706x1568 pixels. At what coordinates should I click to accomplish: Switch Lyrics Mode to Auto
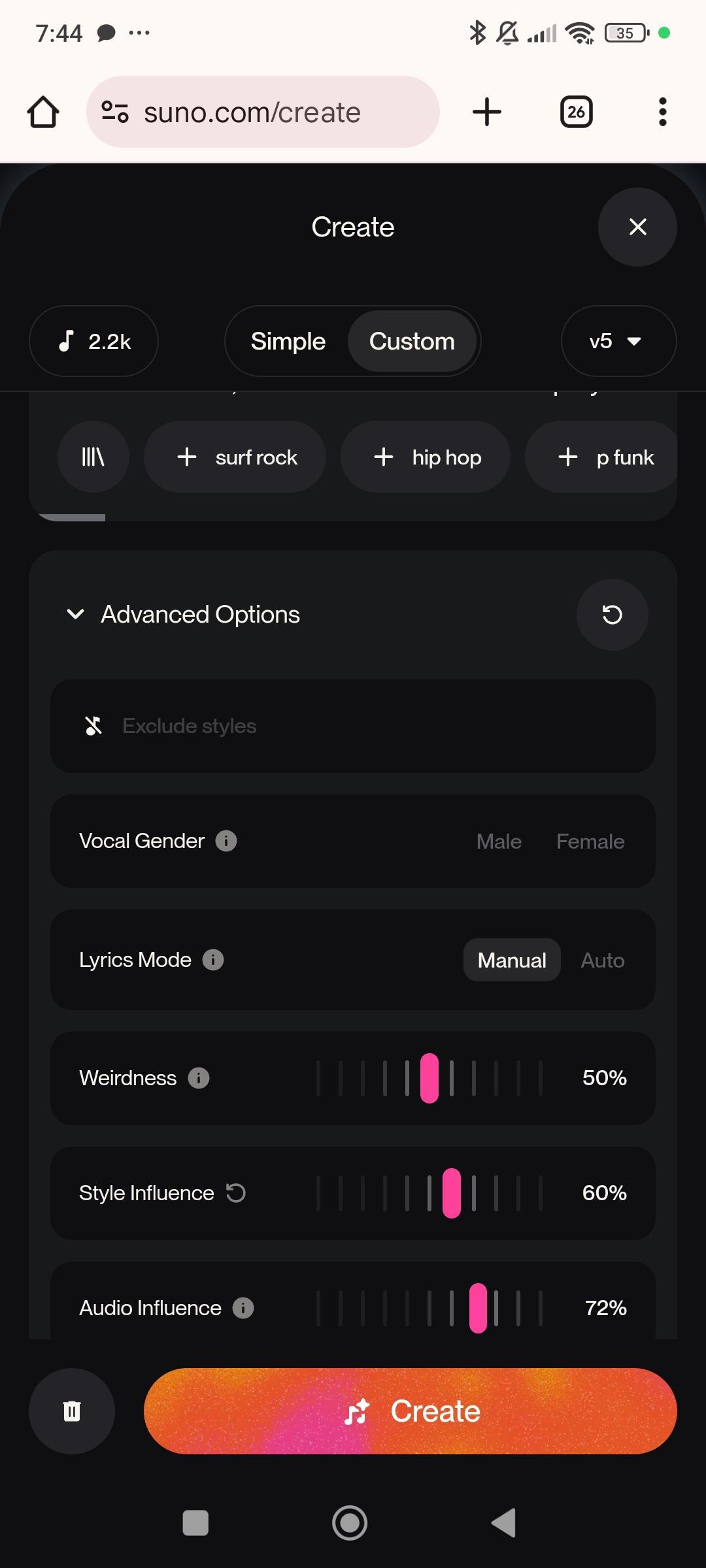[602, 960]
